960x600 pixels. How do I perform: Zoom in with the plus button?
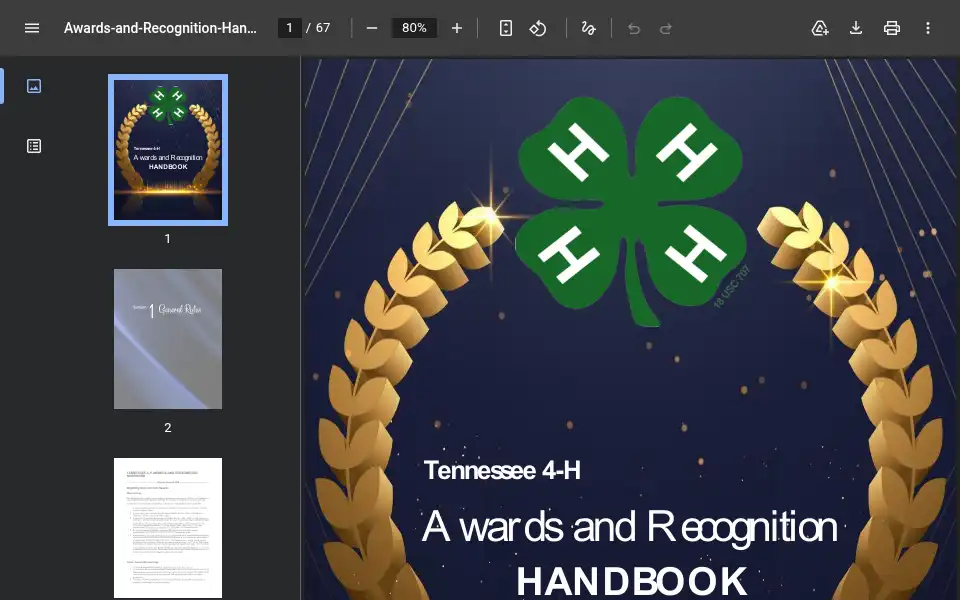[457, 28]
